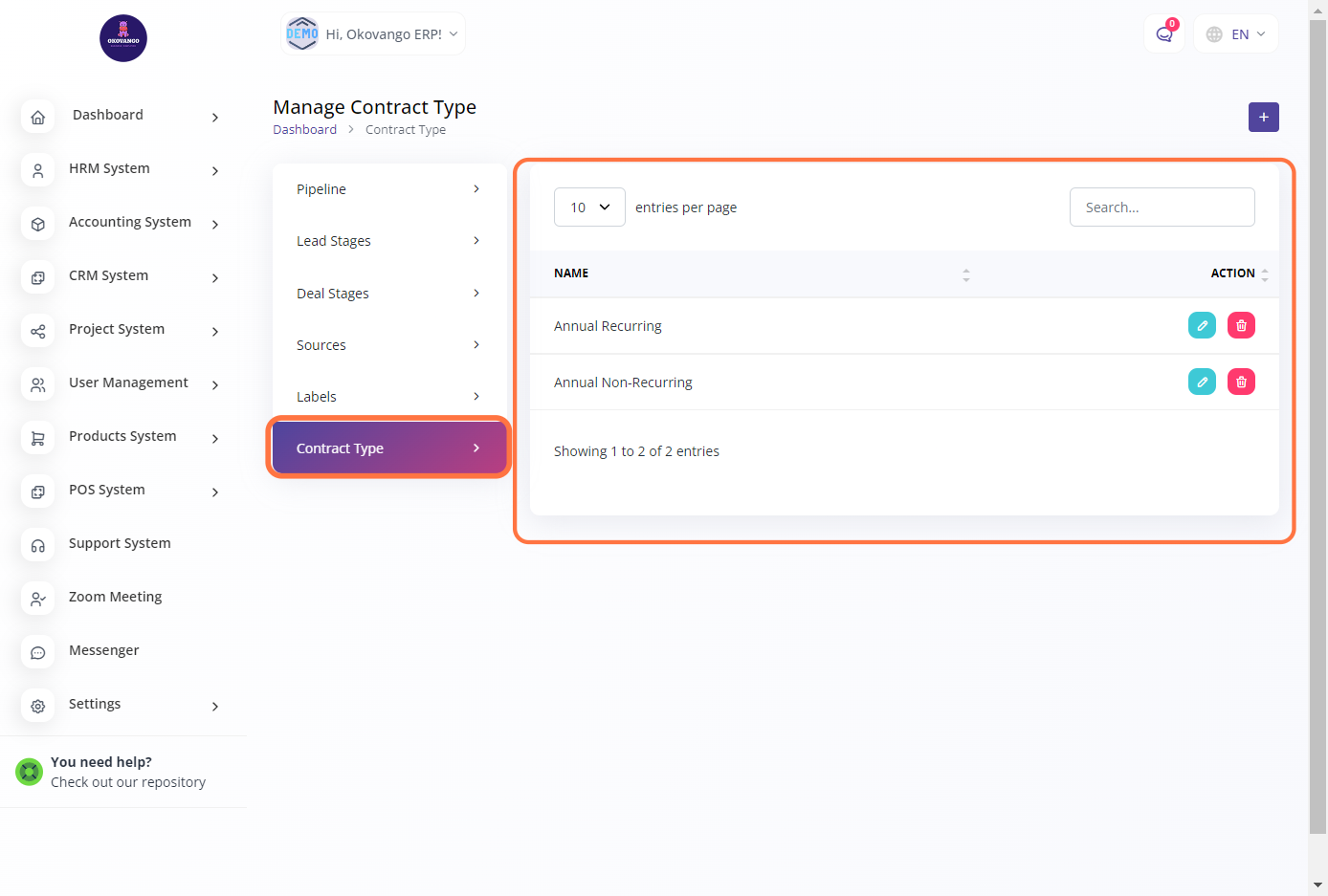This screenshot has height=896, width=1328.
Task: Open Zoom Meeting from the sidebar
Action: pos(115,597)
